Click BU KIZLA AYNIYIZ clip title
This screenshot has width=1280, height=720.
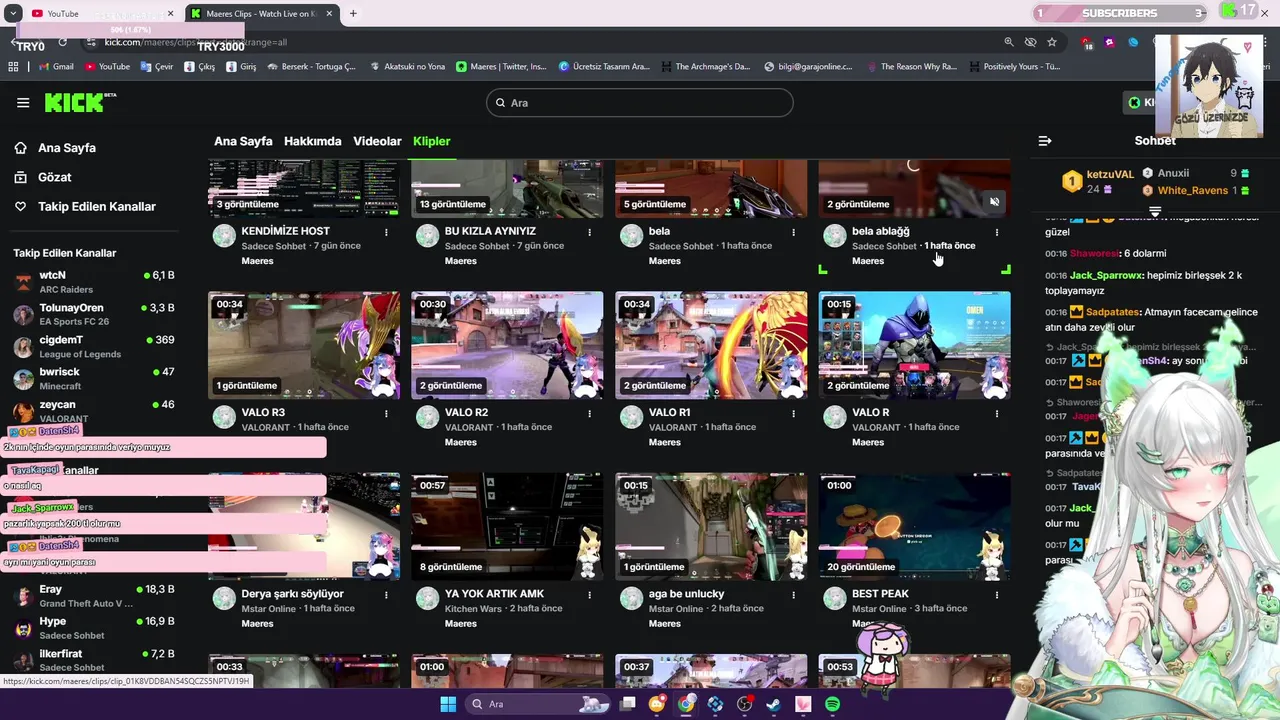490,231
